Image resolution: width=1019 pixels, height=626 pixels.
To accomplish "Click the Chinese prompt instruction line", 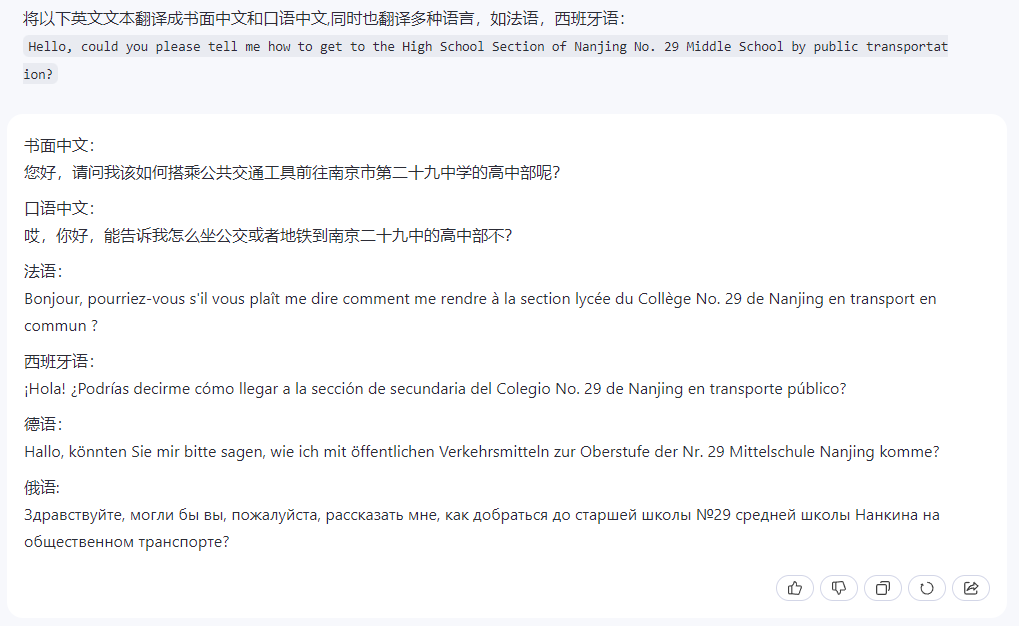I will point(324,19).
